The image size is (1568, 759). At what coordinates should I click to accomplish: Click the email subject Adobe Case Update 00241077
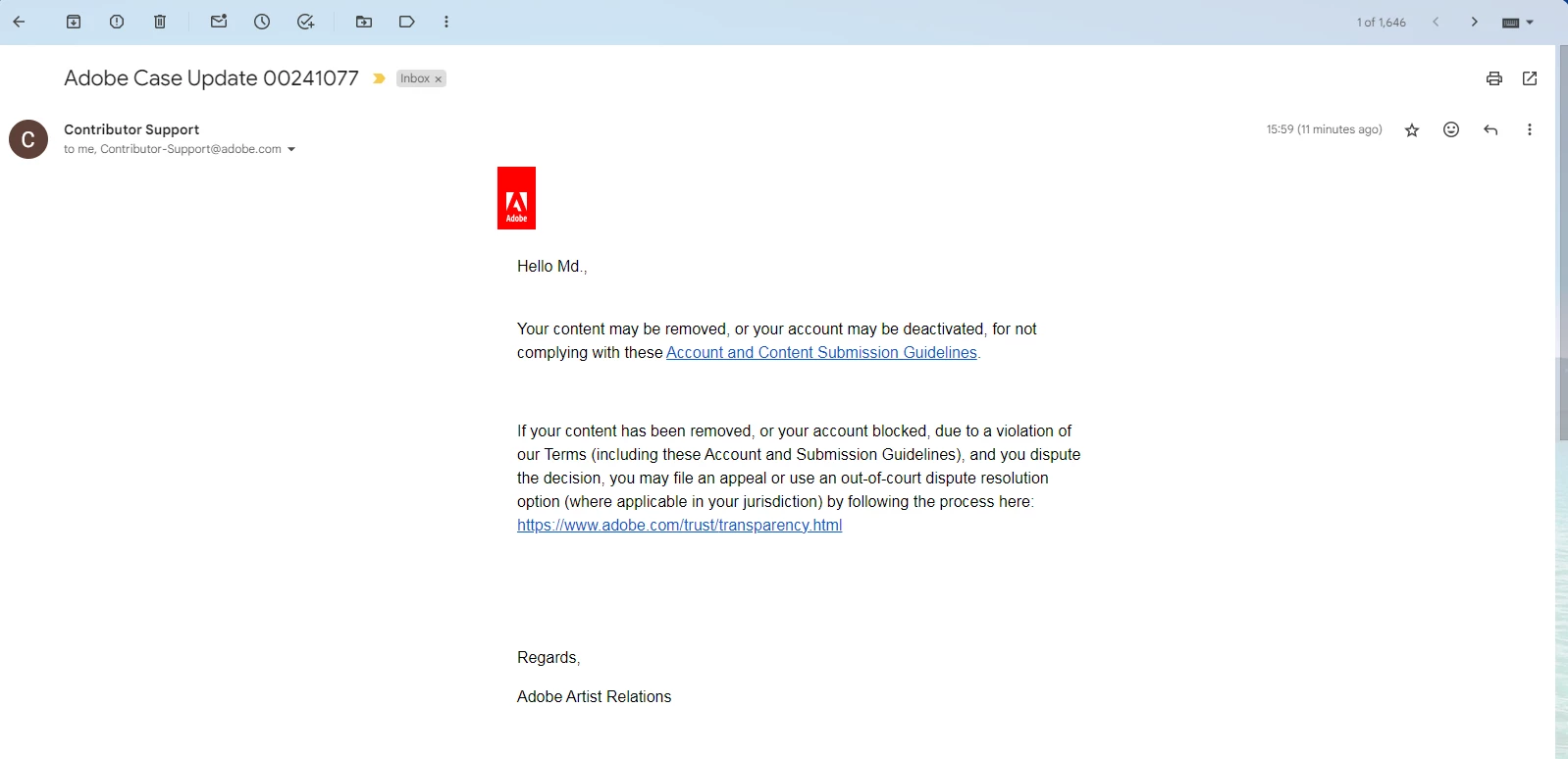pos(211,78)
